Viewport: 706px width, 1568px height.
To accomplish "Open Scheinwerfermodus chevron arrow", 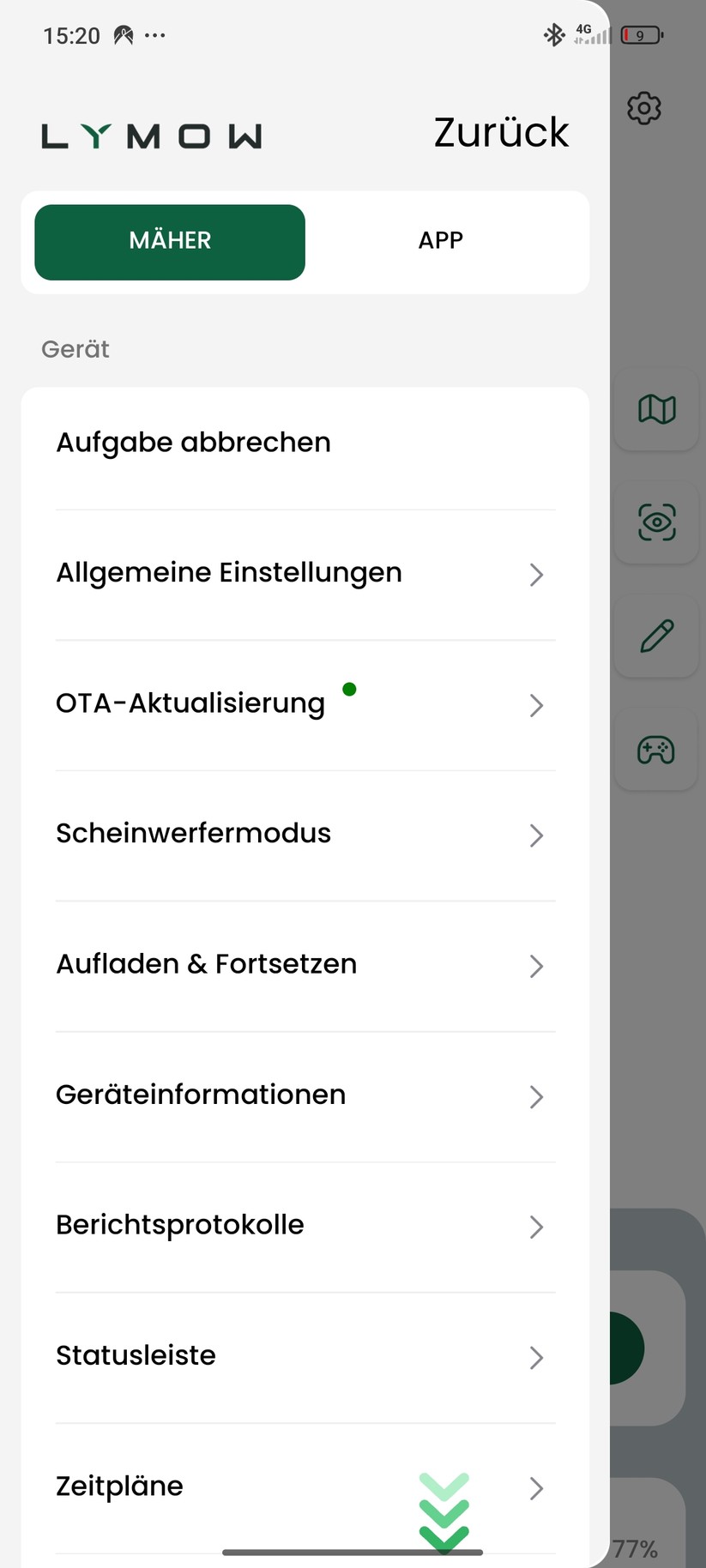I will click(x=537, y=835).
